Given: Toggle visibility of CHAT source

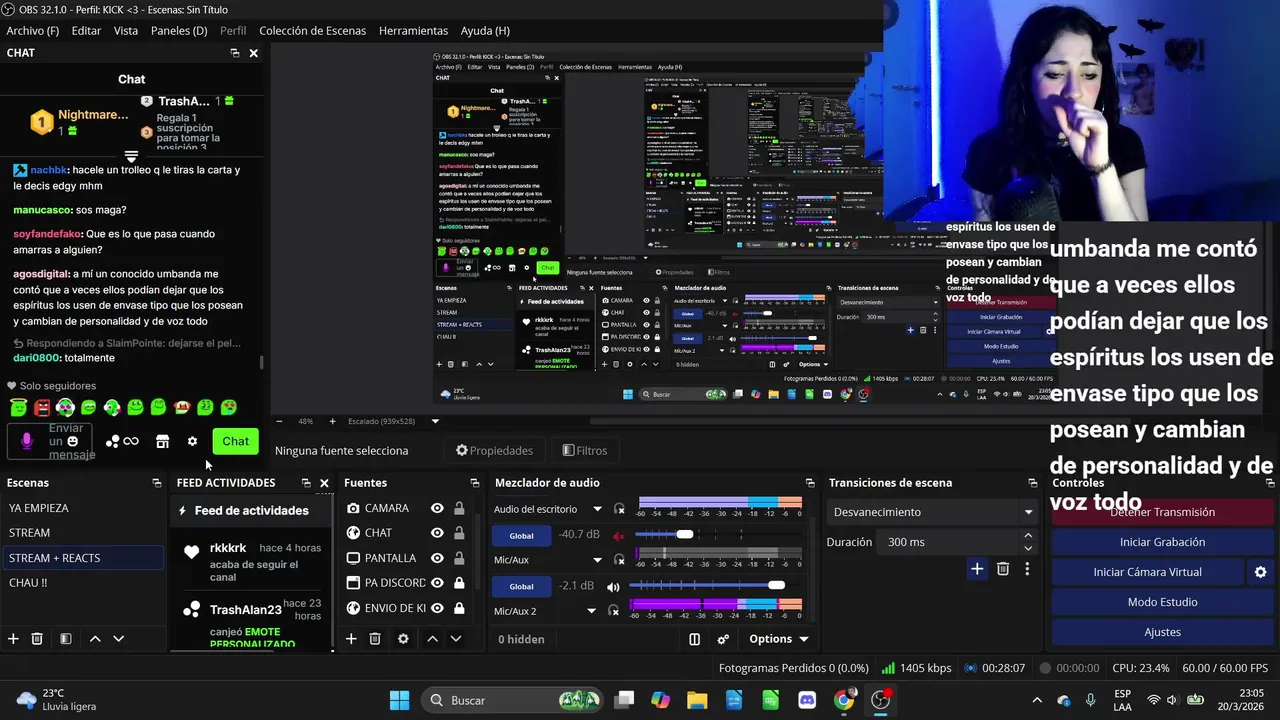Looking at the screenshot, I should [437, 533].
